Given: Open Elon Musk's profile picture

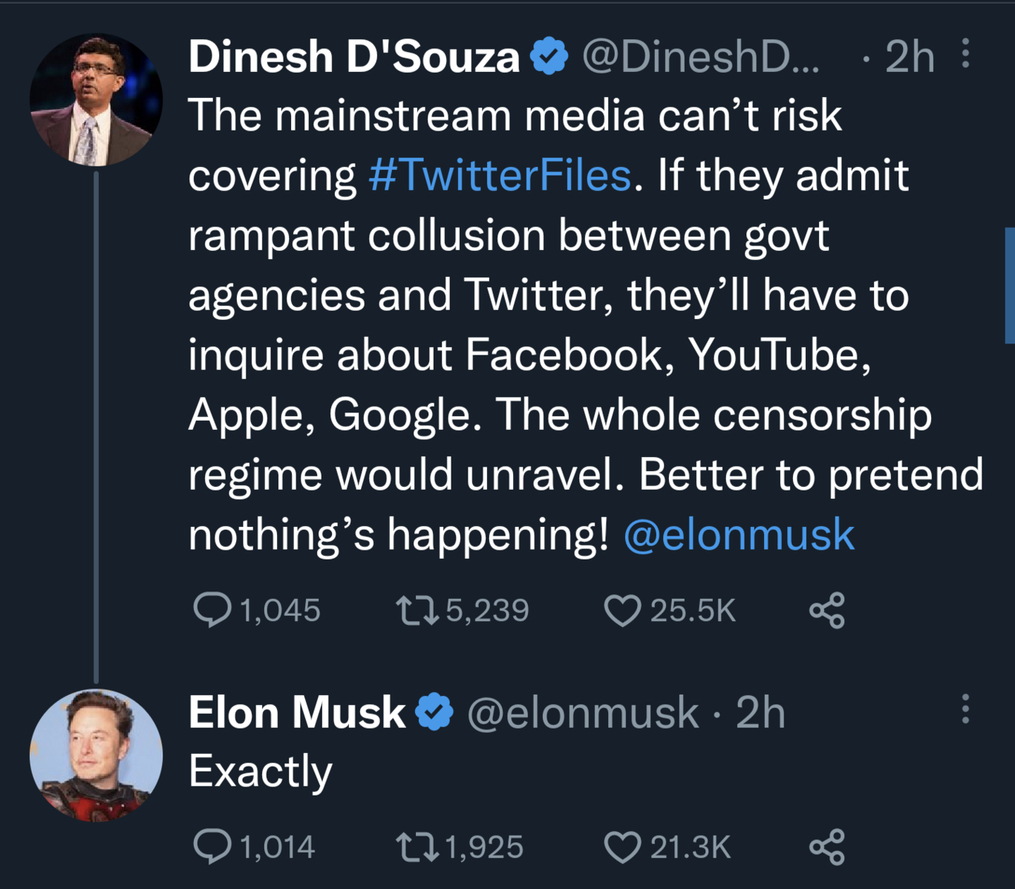Looking at the screenshot, I should 96,754.
